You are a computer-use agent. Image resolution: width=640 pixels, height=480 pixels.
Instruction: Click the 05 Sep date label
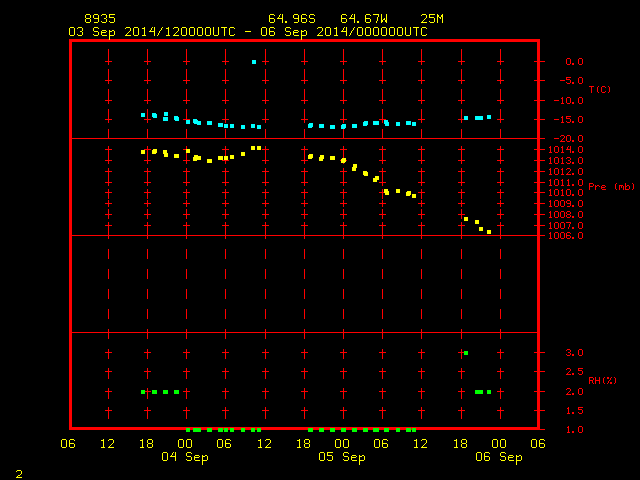[342, 457]
